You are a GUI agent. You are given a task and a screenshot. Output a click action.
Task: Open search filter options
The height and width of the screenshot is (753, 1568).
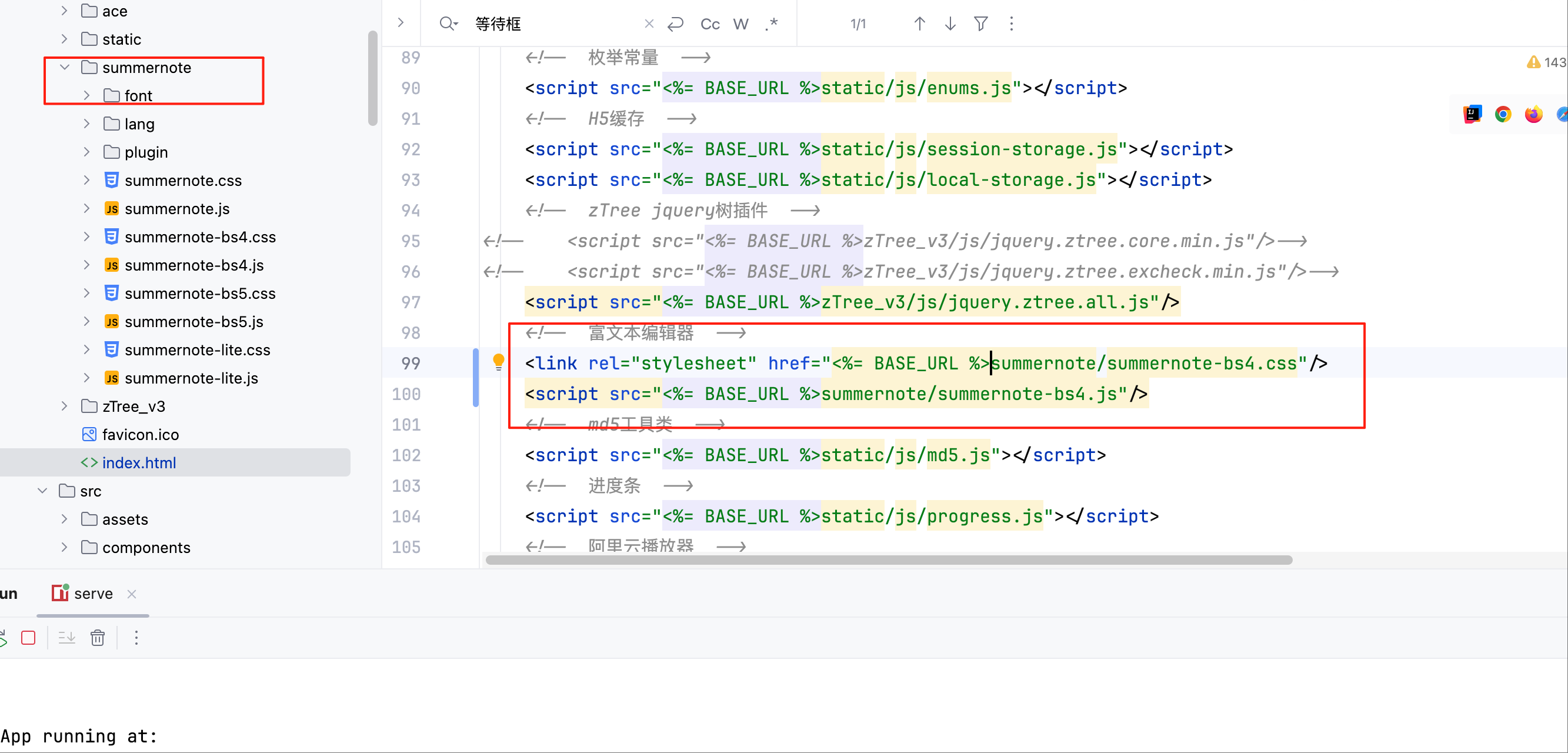[x=980, y=24]
